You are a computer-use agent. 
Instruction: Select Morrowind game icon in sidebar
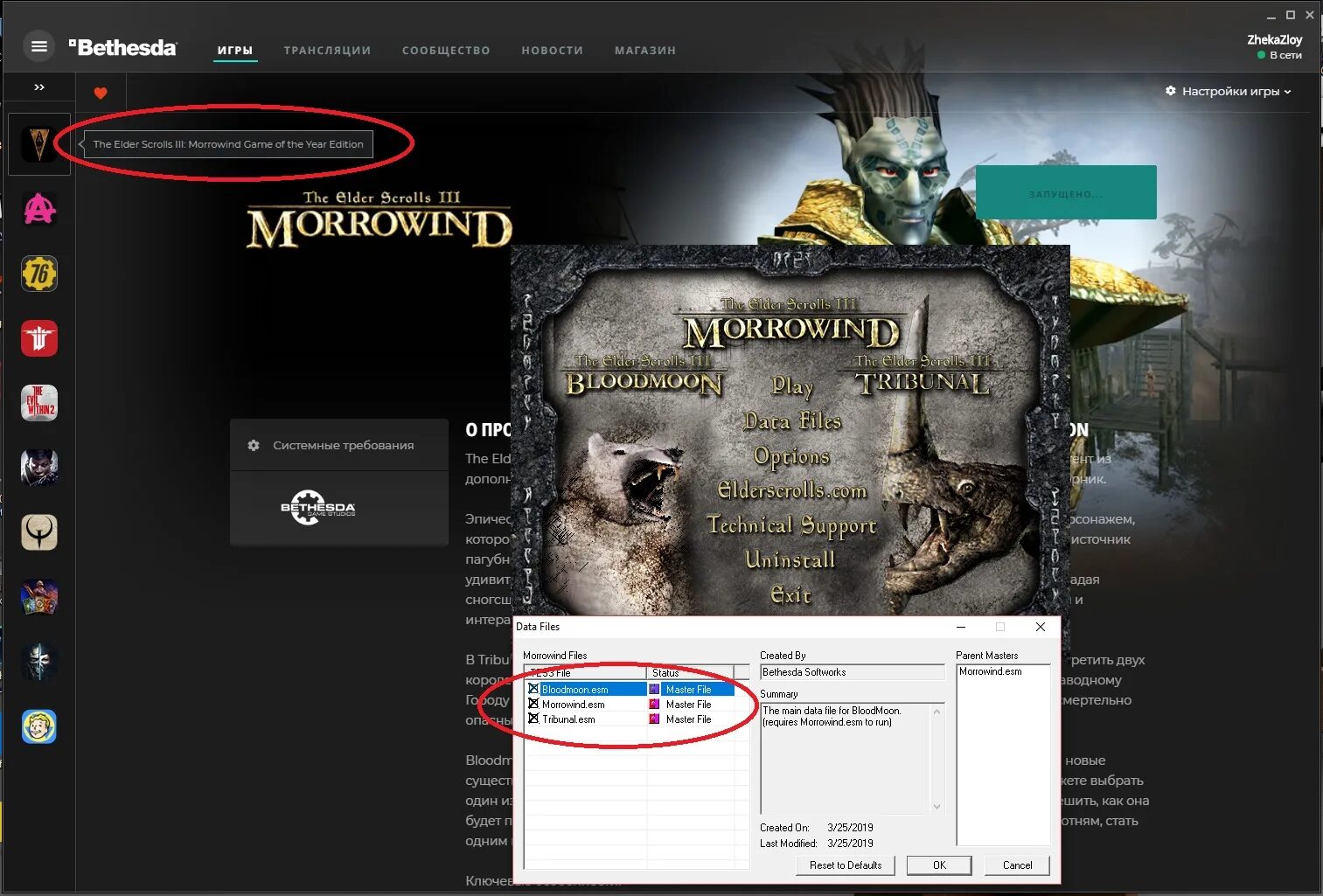[39, 144]
